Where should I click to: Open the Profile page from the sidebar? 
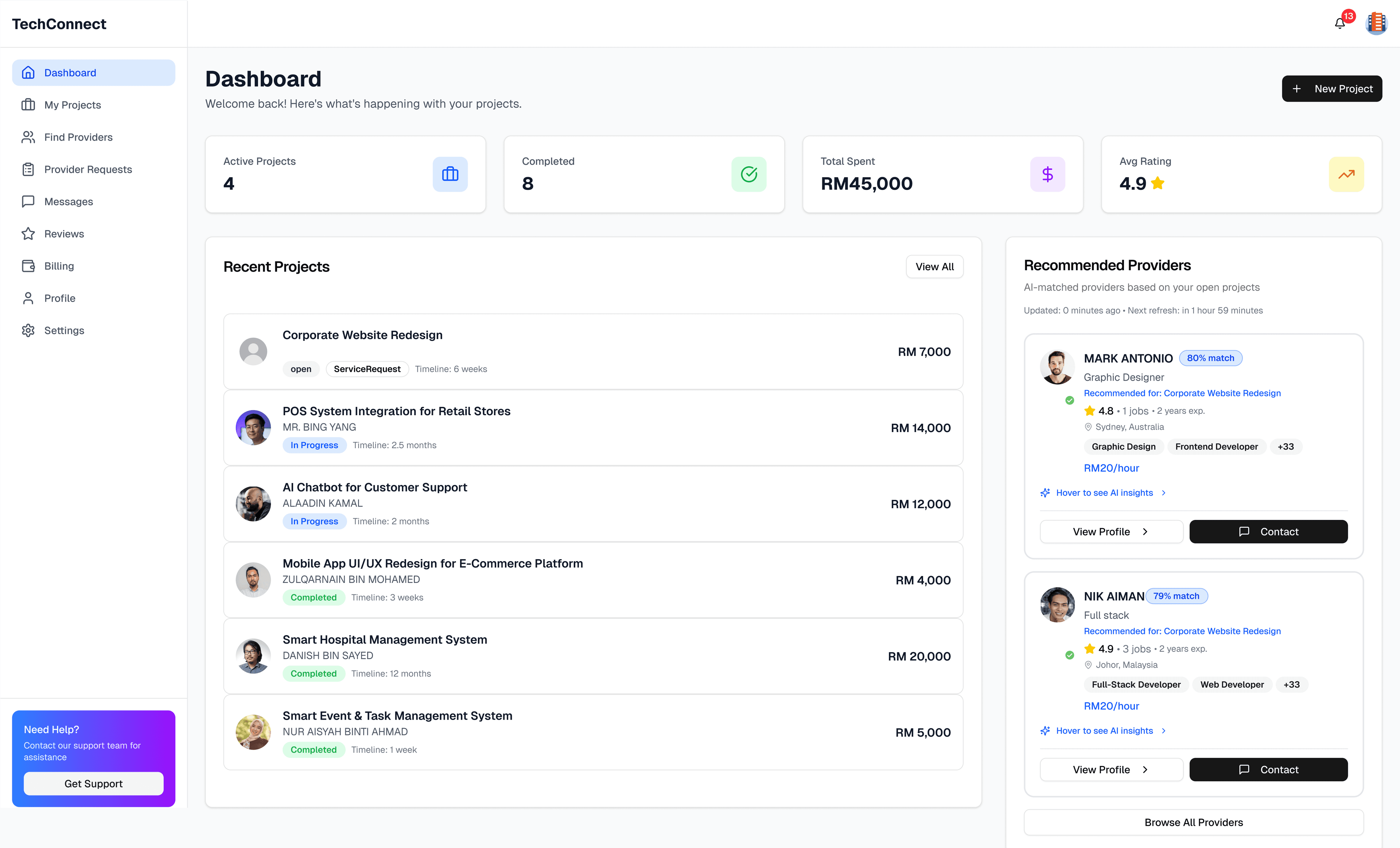point(28,297)
